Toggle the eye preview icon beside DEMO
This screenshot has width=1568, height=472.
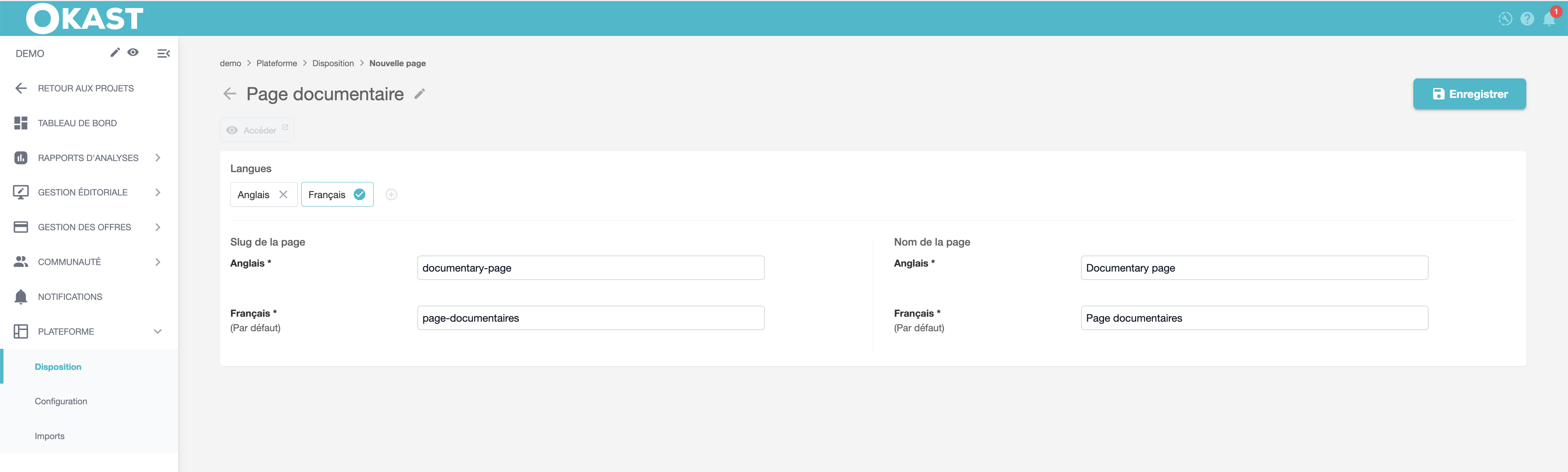(133, 52)
